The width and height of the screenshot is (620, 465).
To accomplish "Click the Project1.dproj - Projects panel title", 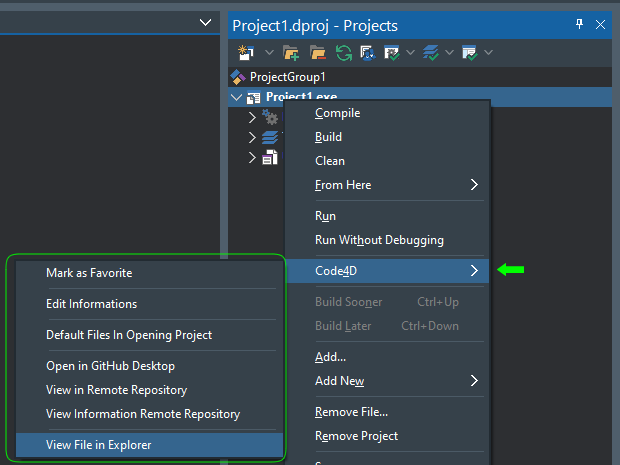I will pyautogui.click(x=315, y=26).
